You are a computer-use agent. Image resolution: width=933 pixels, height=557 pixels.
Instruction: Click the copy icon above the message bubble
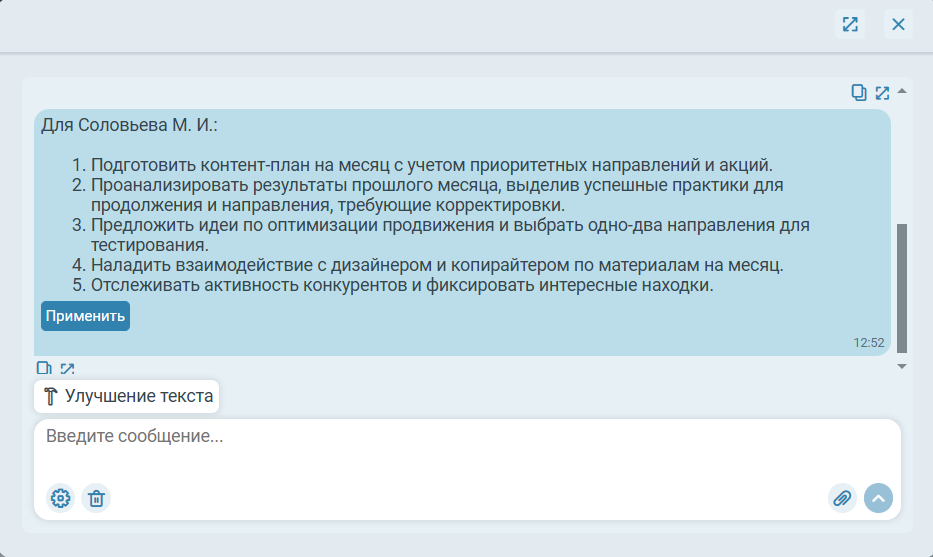[x=859, y=93]
